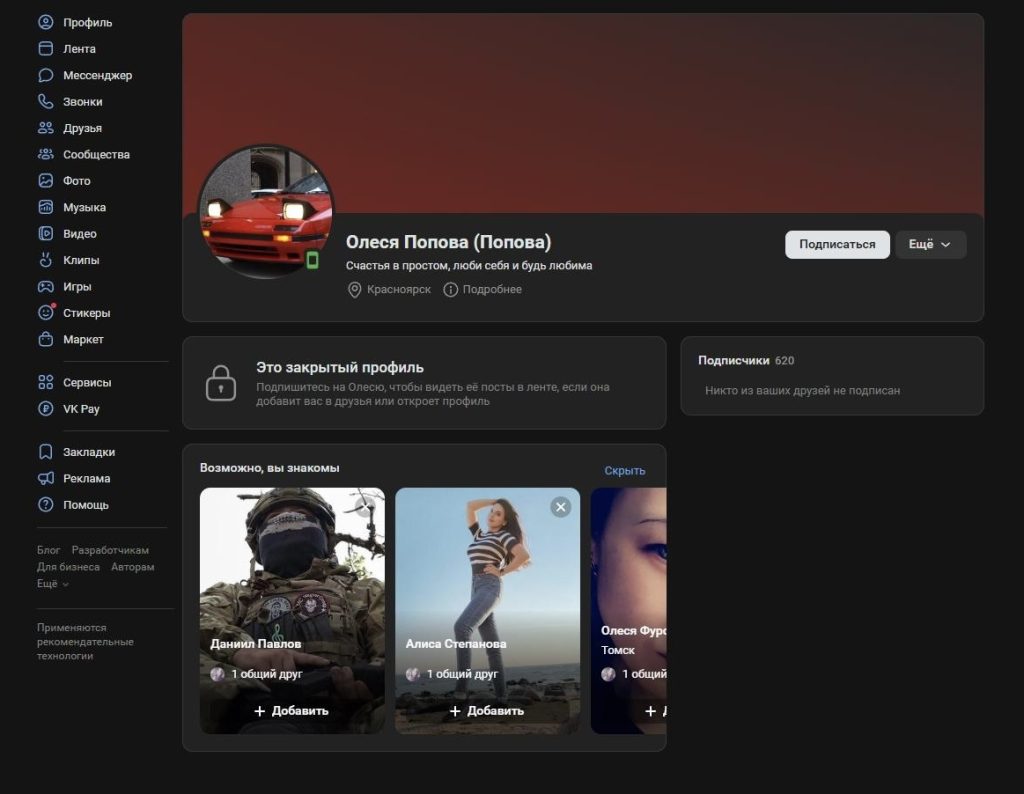The image size is (1024, 794).
Task: Expand the Ещё footer links in sidebar
Action: [x=53, y=583]
